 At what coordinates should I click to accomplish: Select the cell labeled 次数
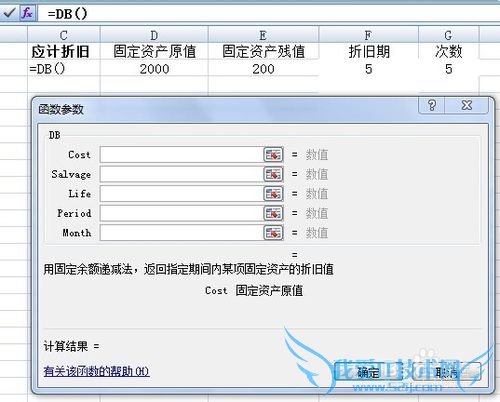coord(448,52)
